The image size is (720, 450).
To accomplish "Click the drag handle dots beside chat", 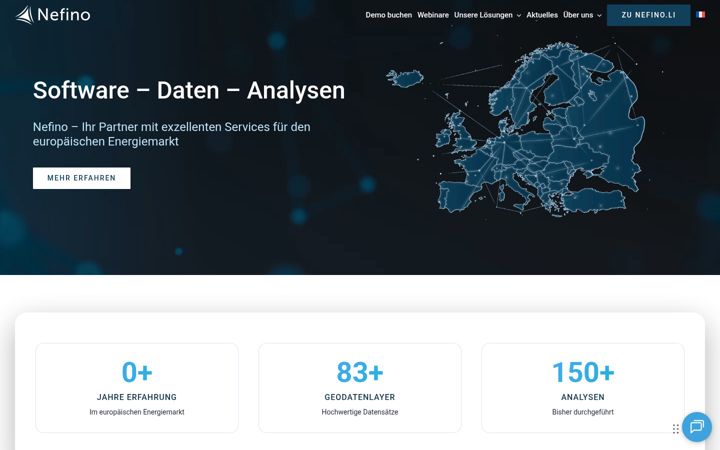I will 675,429.
